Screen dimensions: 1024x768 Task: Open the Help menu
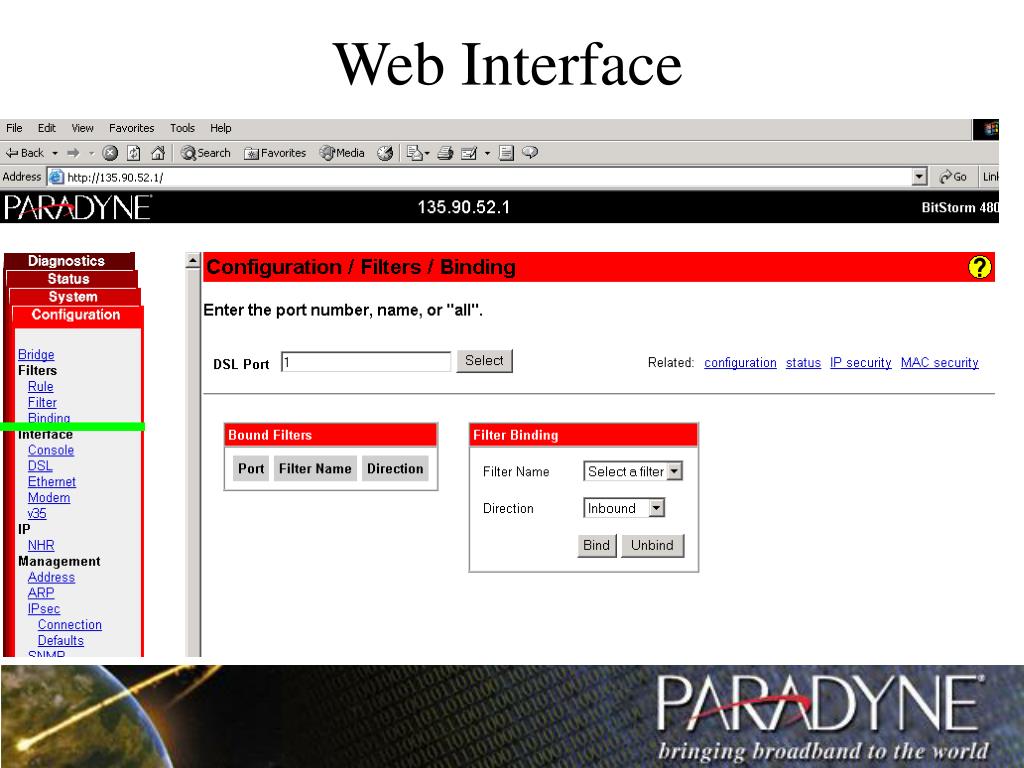[221, 128]
